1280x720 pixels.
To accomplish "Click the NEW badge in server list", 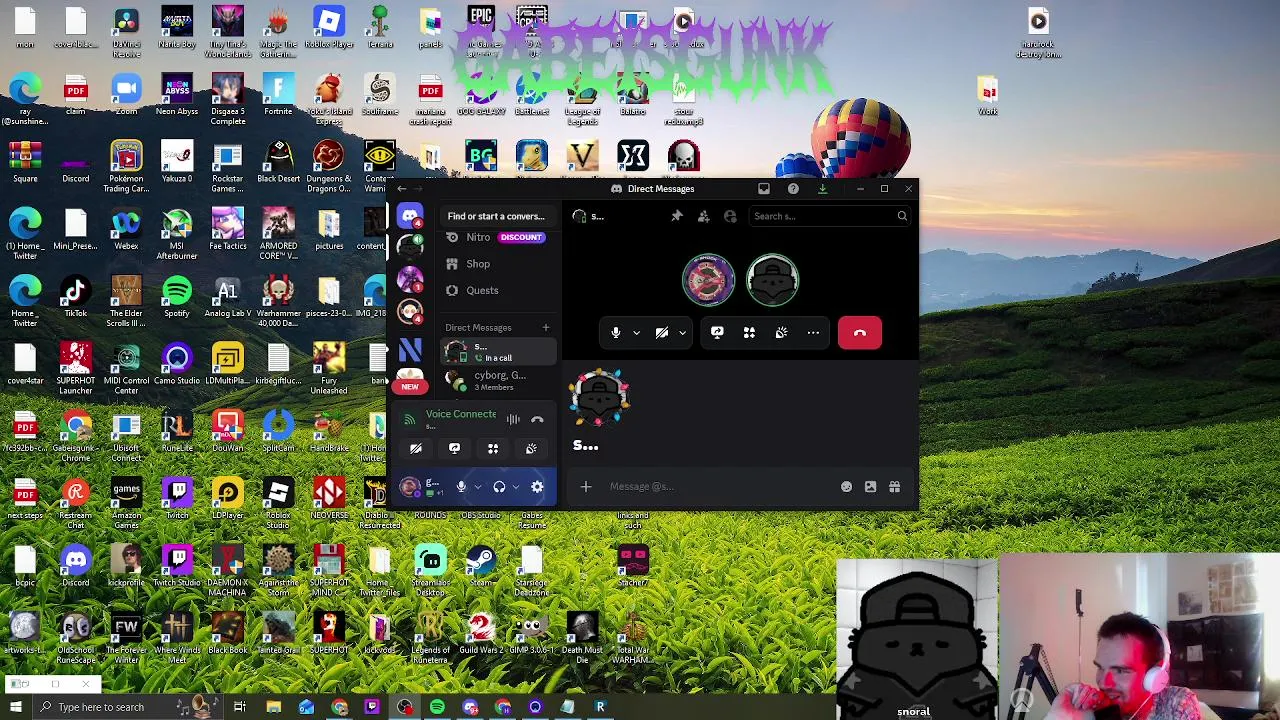I will 410,386.
